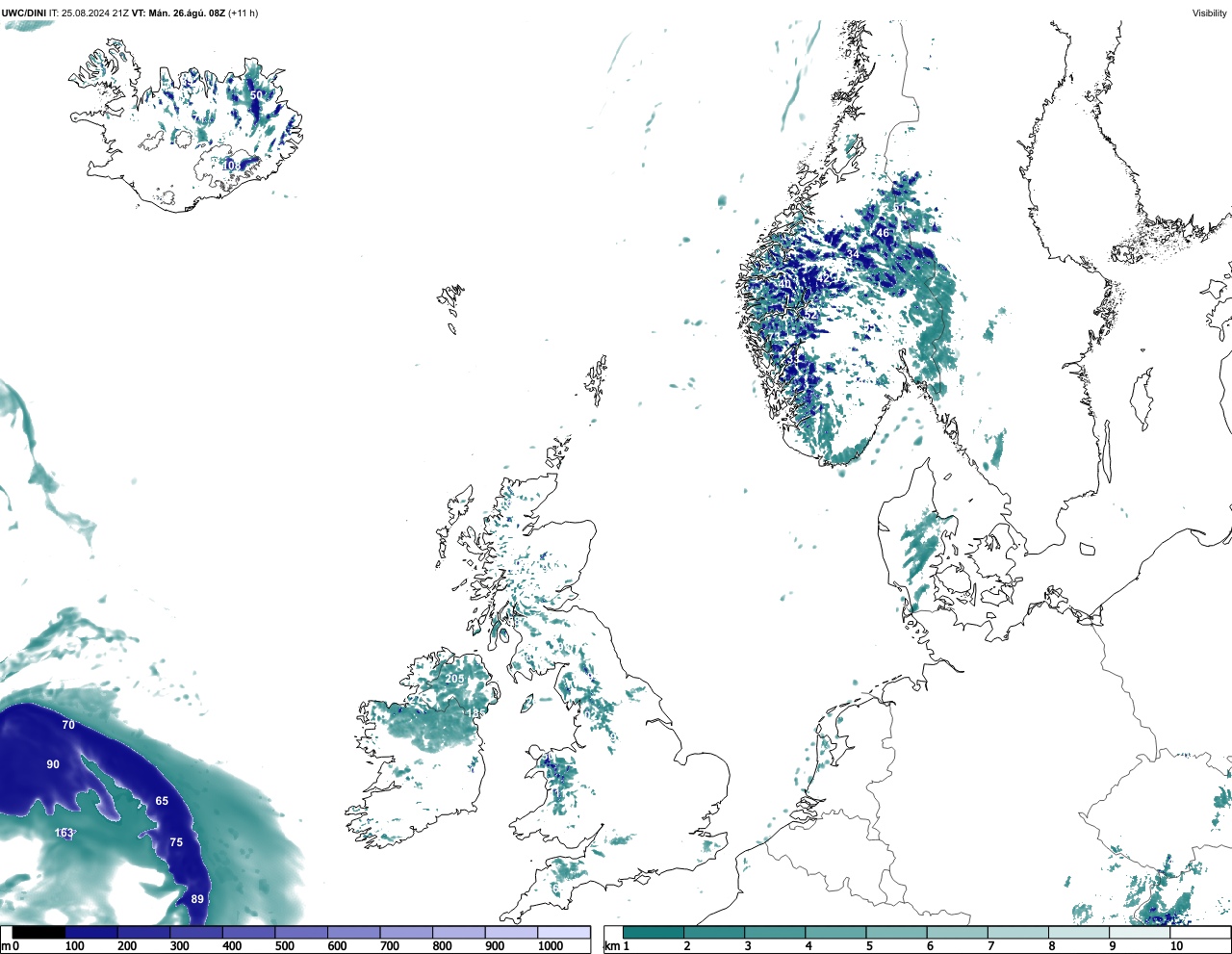This screenshot has width=1232, height=954.
Task: Click the white swatch beyond 10 km
Action: [1200, 932]
